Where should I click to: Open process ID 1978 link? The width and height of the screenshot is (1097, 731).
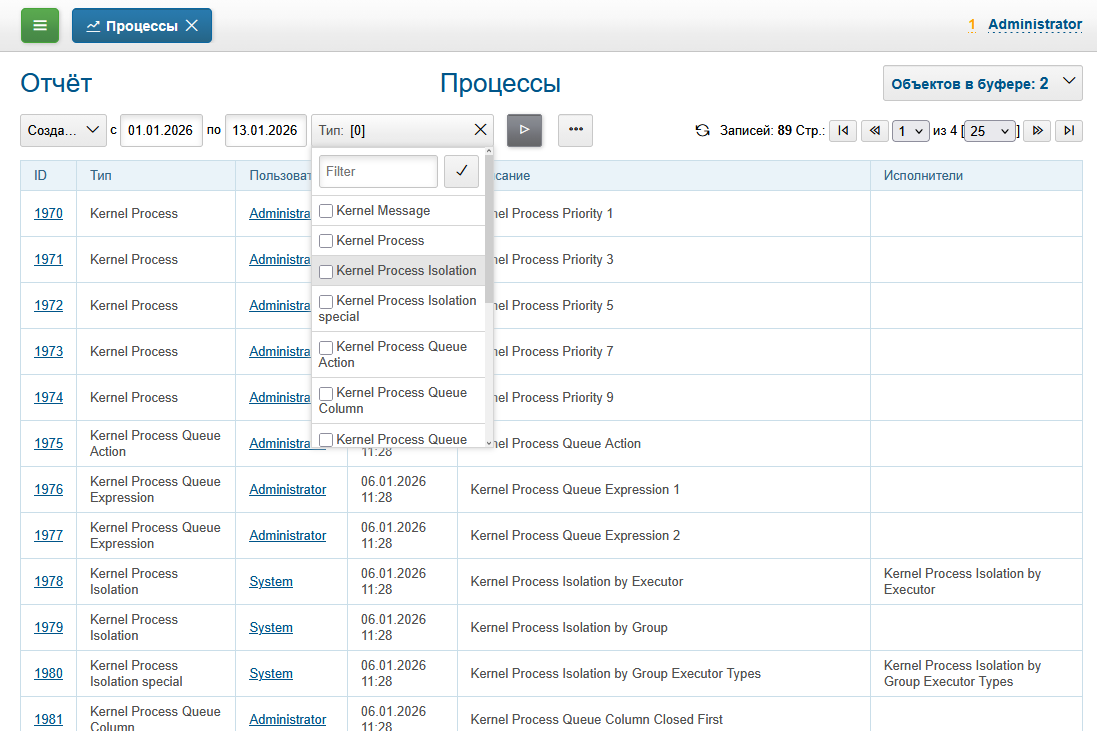click(x=48, y=582)
